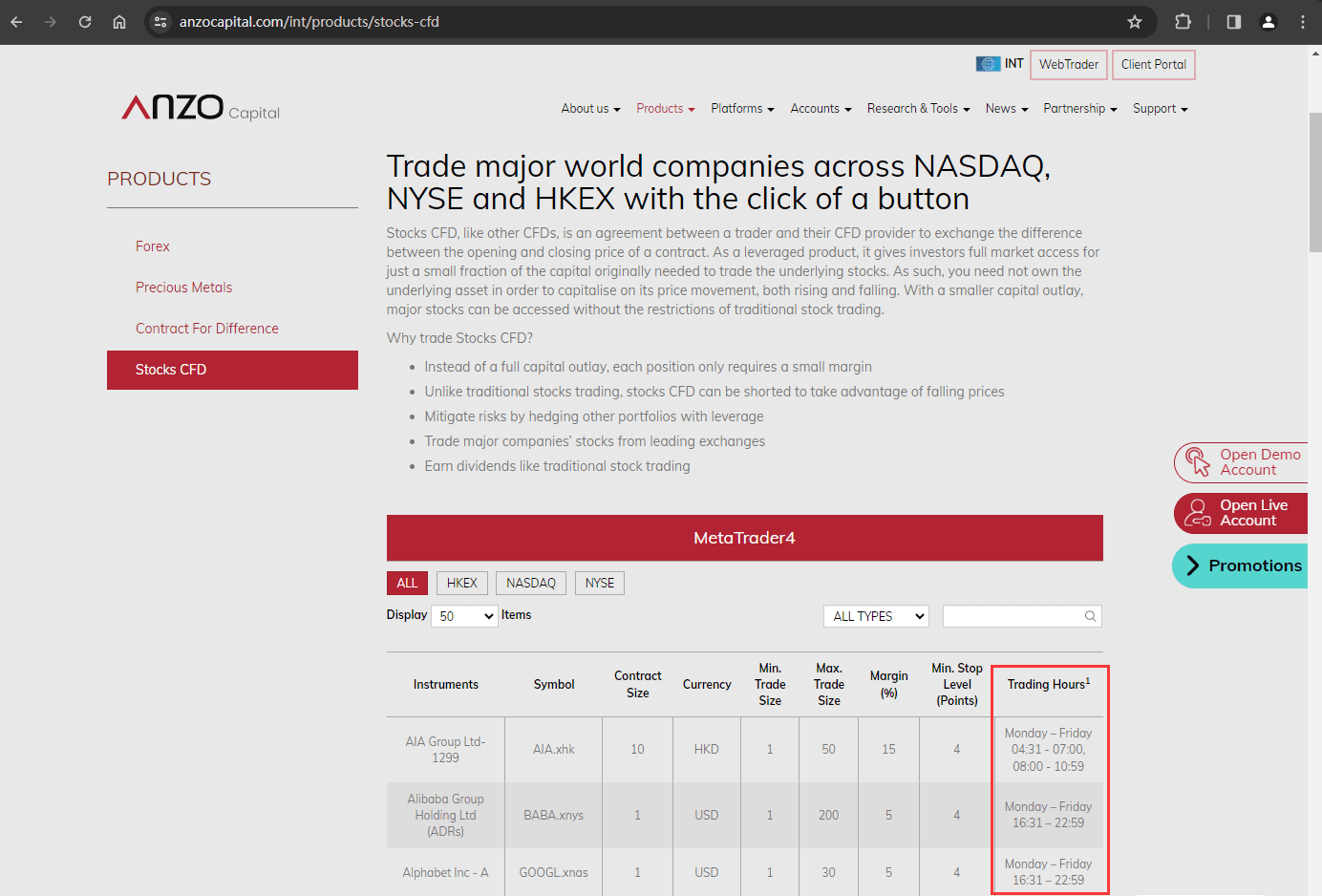This screenshot has width=1322, height=896.
Task: Open the Precious Metals page
Action: [184, 288]
